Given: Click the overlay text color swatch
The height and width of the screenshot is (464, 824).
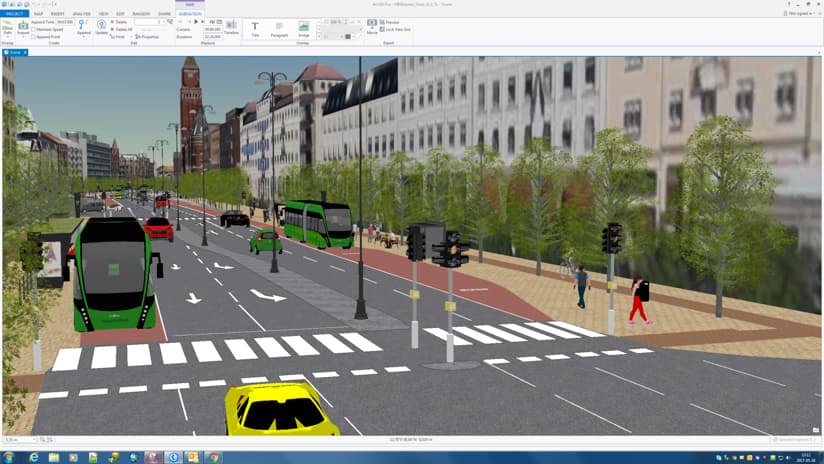Looking at the screenshot, I should click(348, 37).
